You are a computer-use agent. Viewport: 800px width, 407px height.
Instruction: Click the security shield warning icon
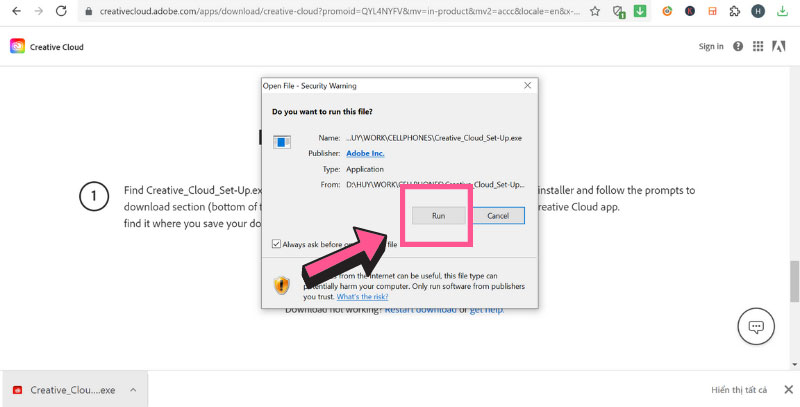coord(282,285)
